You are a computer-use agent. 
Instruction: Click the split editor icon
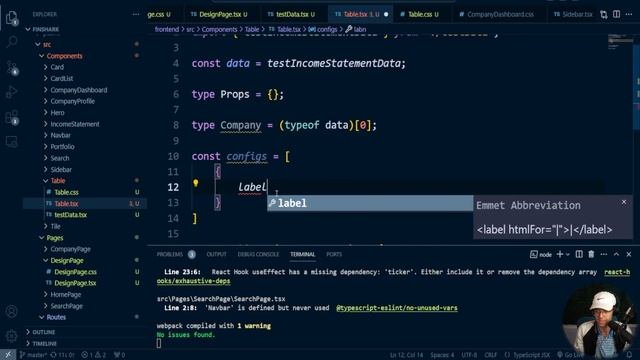coord(616,14)
